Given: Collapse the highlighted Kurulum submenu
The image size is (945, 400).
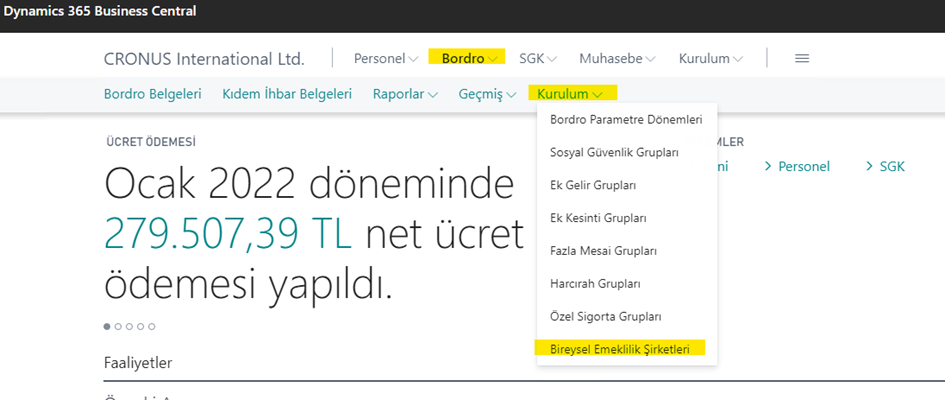Looking at the screenshot, I should (x=570, y=94).
